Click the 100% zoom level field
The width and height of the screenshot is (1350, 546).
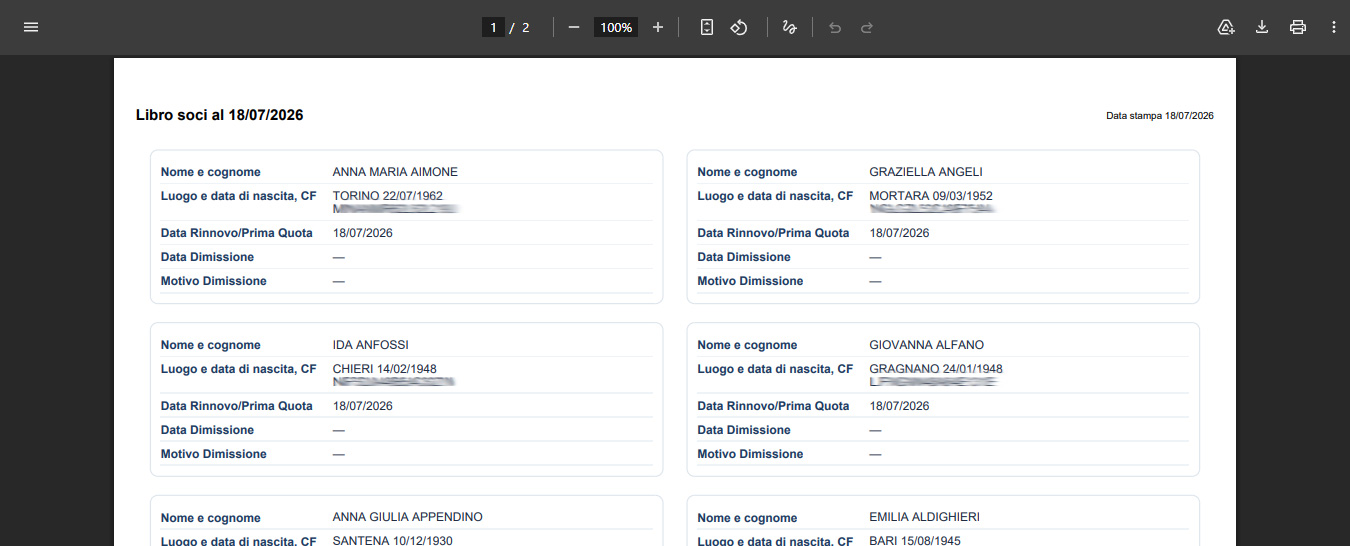pos(616,27)
